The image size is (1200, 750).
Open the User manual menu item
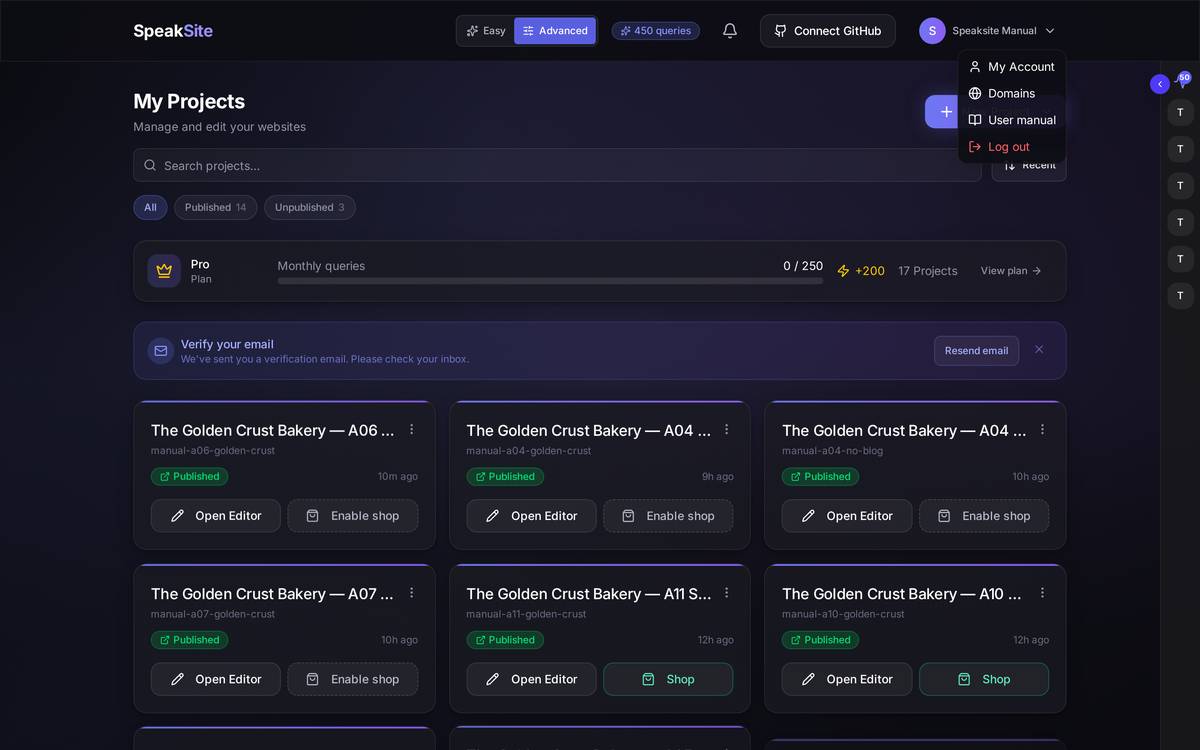coord(1012,120)
